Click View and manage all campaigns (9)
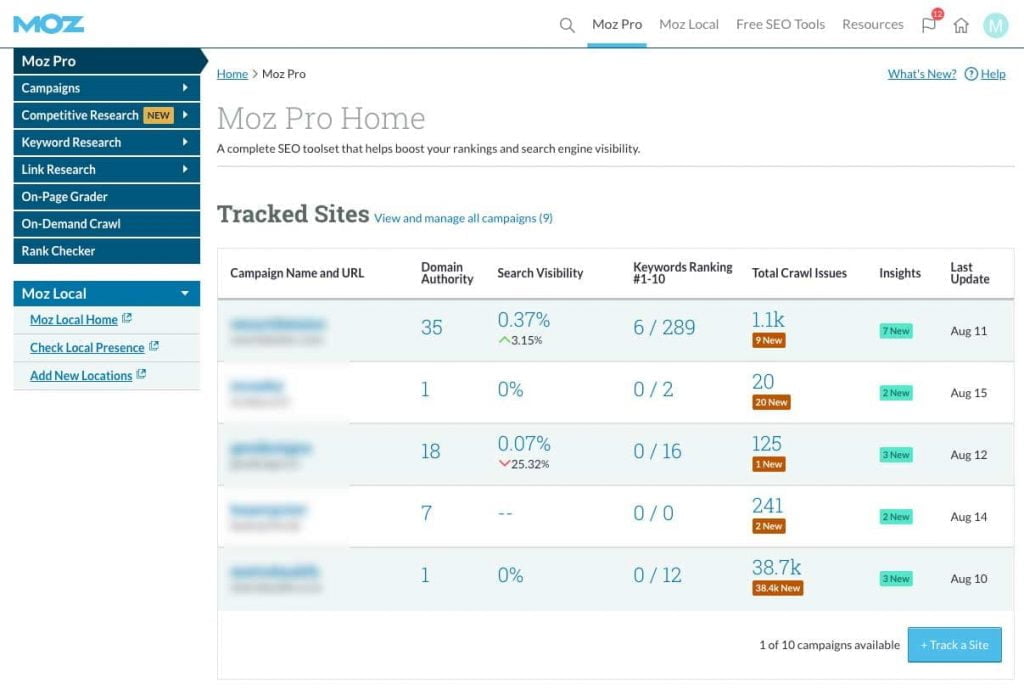Screen dimensions: 1024x689 coord(463,218)
